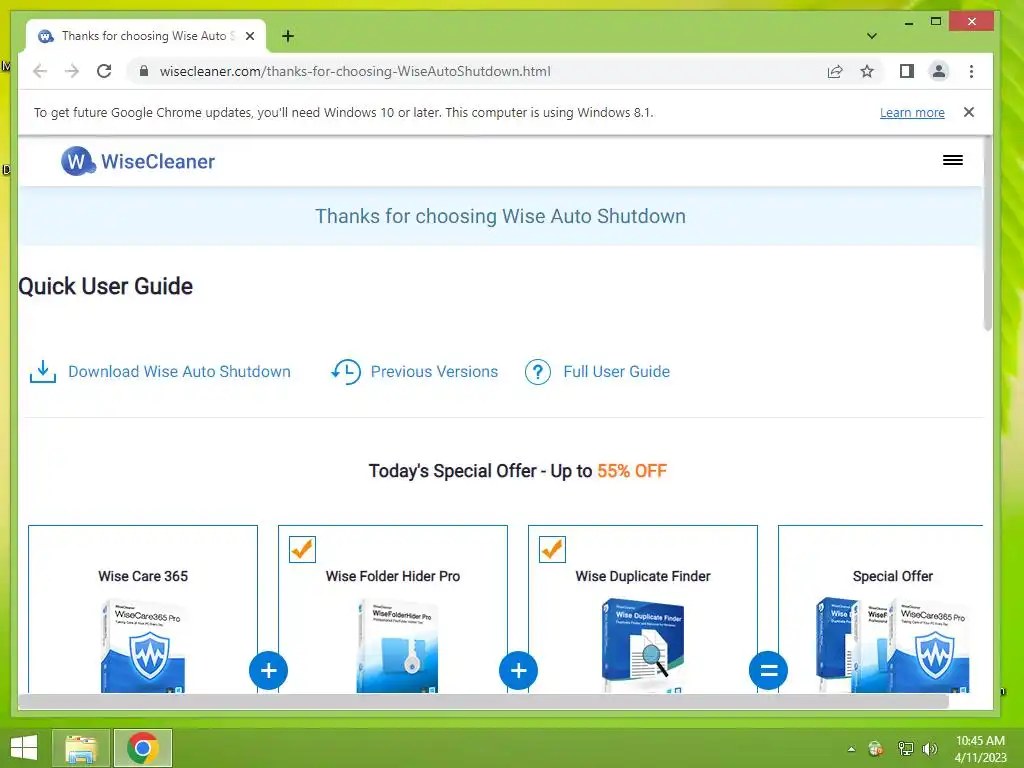The height and width of the screenshot is (768, 1024).
Task: Click the download arrow icon
Action: pyautogui.click(x=42, y=372)
